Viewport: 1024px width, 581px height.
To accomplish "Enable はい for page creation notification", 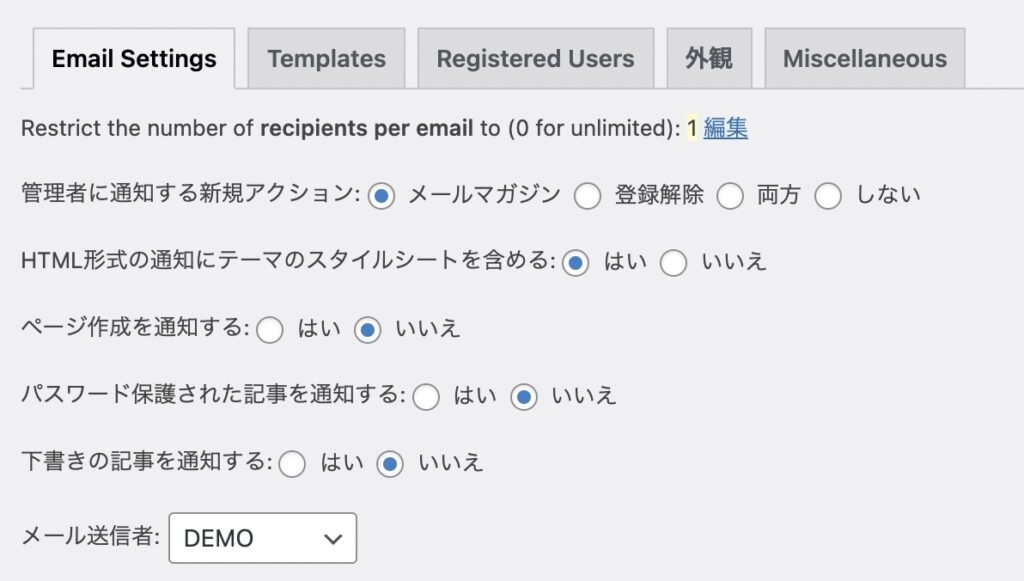I will pyautogui.click(x=270, y=330).
